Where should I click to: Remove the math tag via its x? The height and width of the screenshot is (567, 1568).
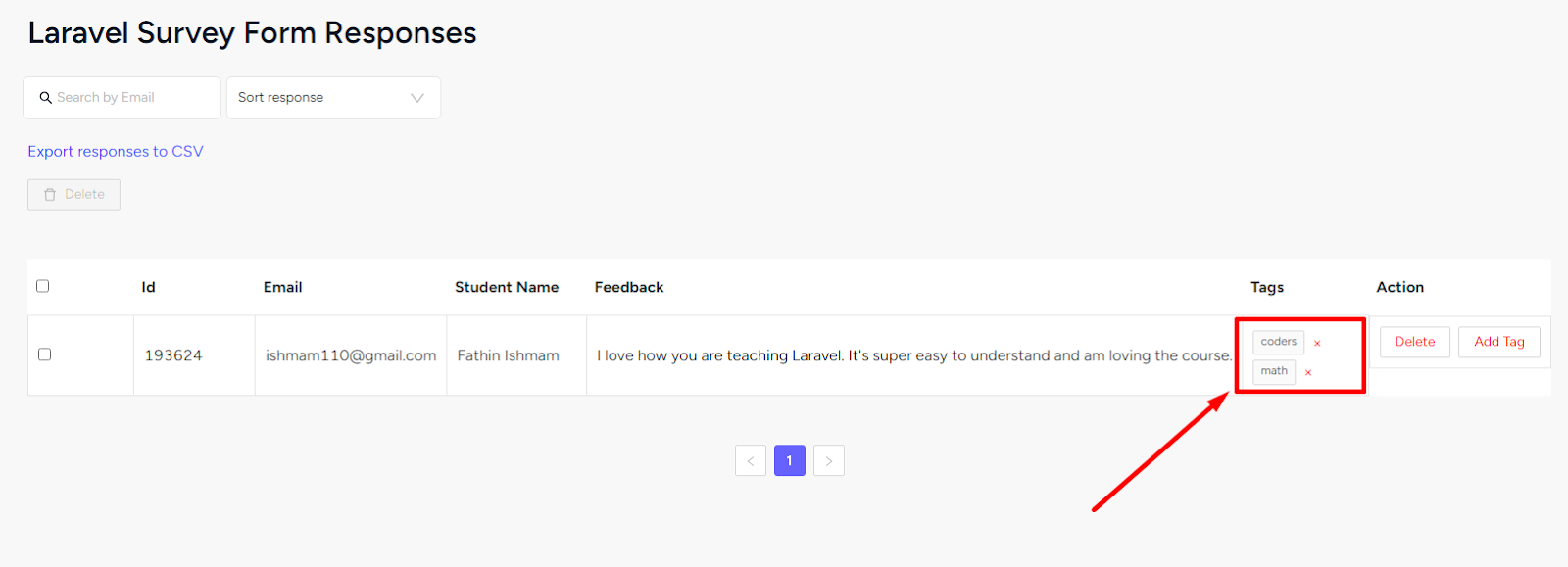point(1308,372)
